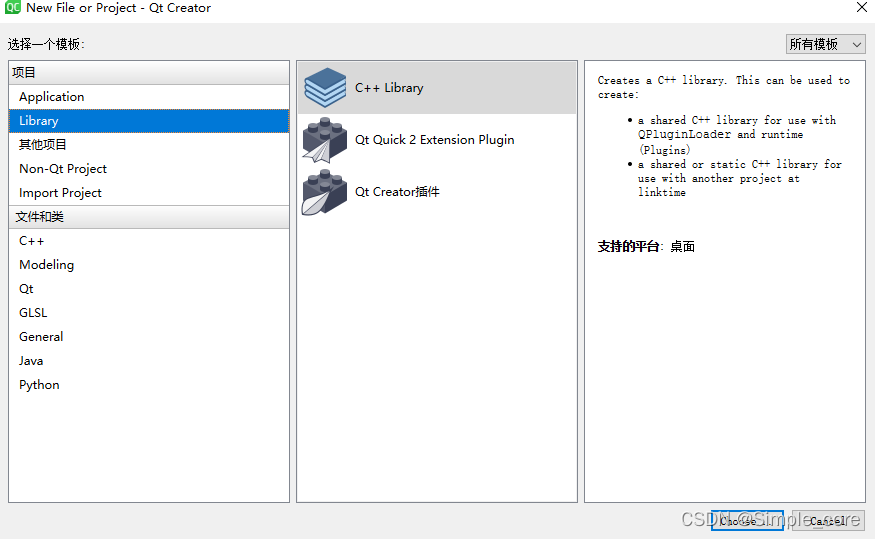Click the C++ Library template label
875x539 pixels.
pos(389,88)
